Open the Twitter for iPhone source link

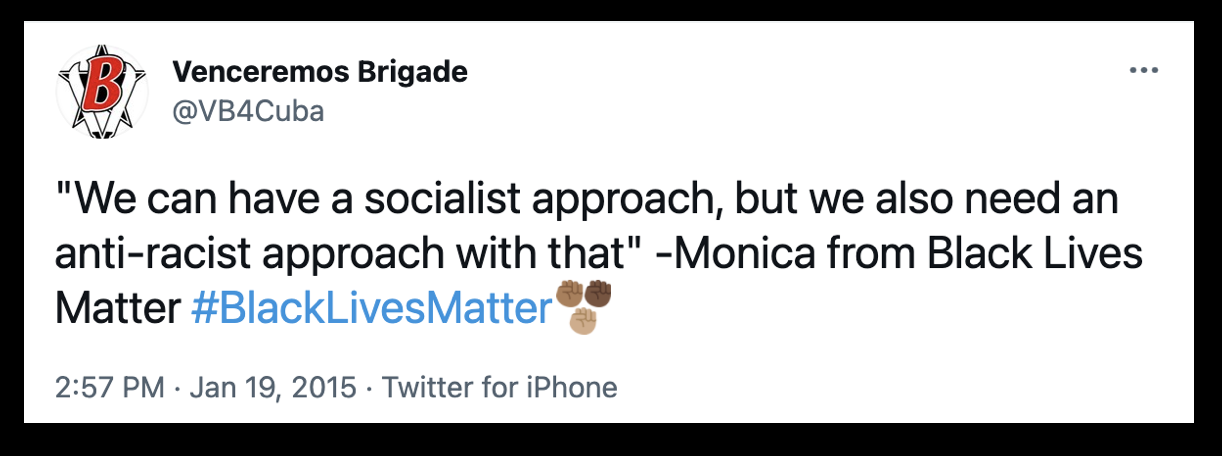(x=500, y=387)
